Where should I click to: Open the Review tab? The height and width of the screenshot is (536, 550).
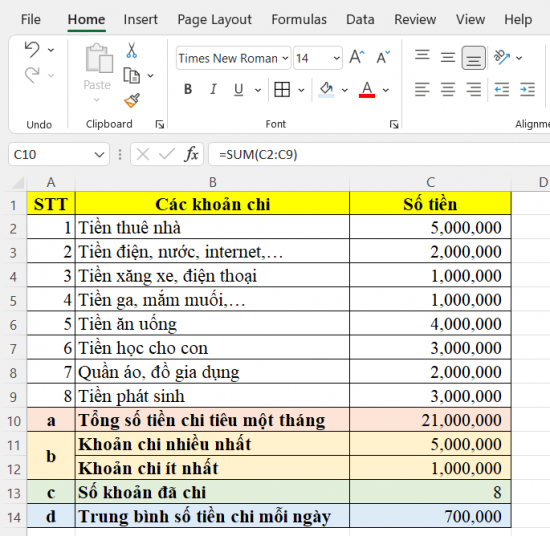point(415,19)
